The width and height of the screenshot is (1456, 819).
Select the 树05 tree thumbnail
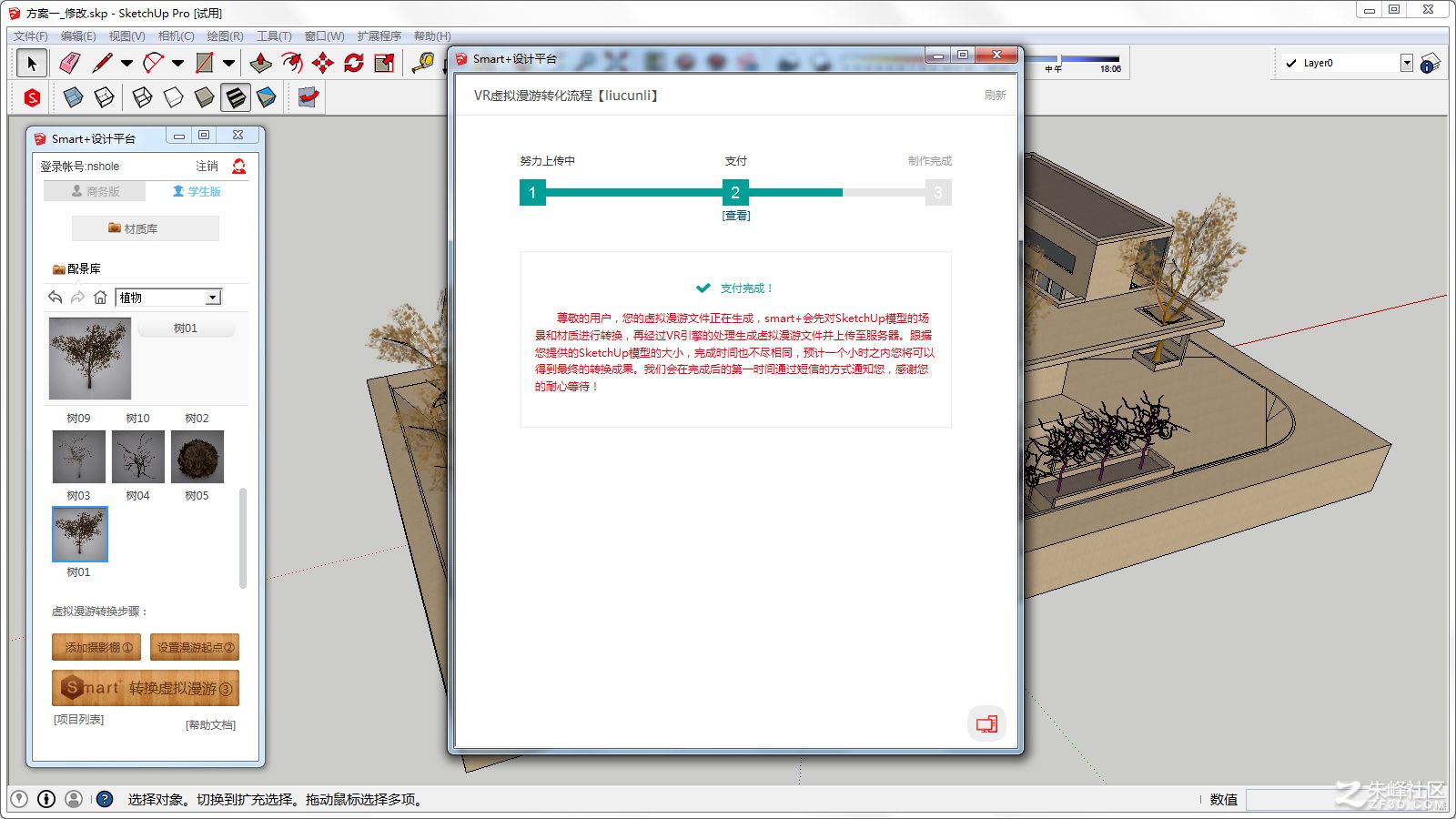click(x=197, y=456)
